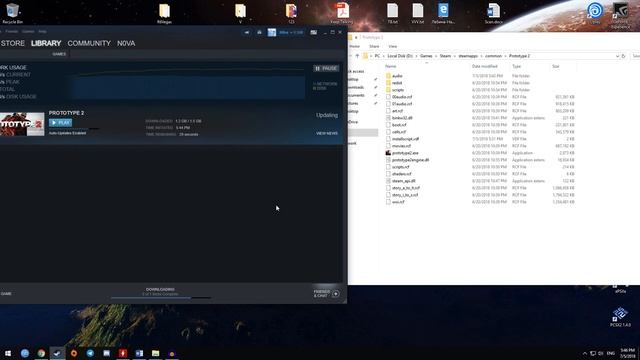Click the Steam taskbar icon

click(57, 353)
